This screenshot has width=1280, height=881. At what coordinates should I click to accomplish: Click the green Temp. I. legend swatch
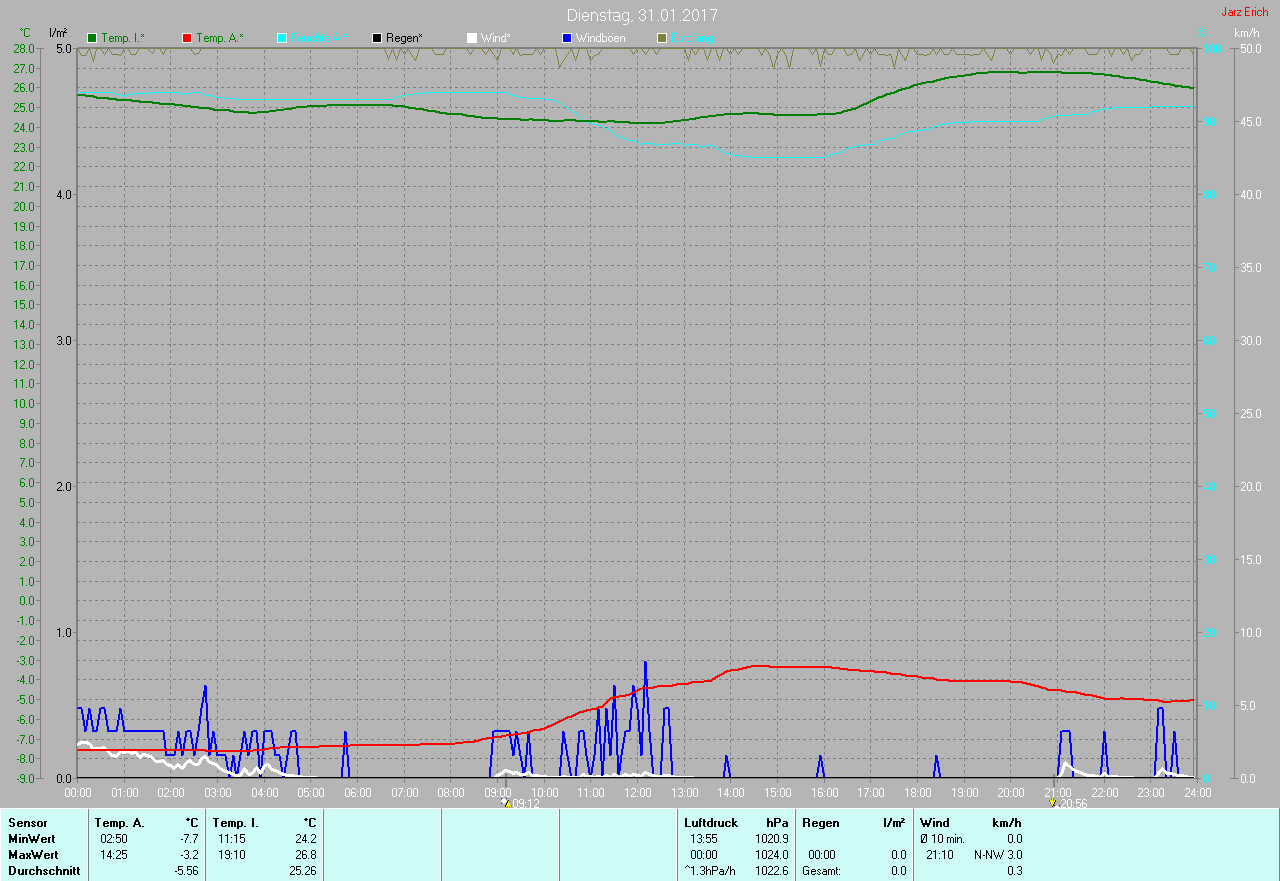(x=92, y=38)
